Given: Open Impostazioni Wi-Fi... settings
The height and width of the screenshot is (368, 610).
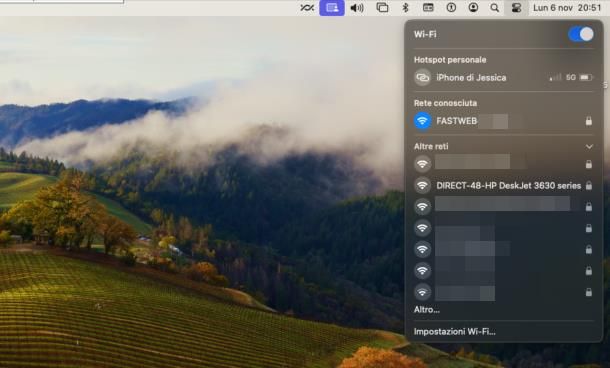Looking at the screenshot, I should (455, 332).
